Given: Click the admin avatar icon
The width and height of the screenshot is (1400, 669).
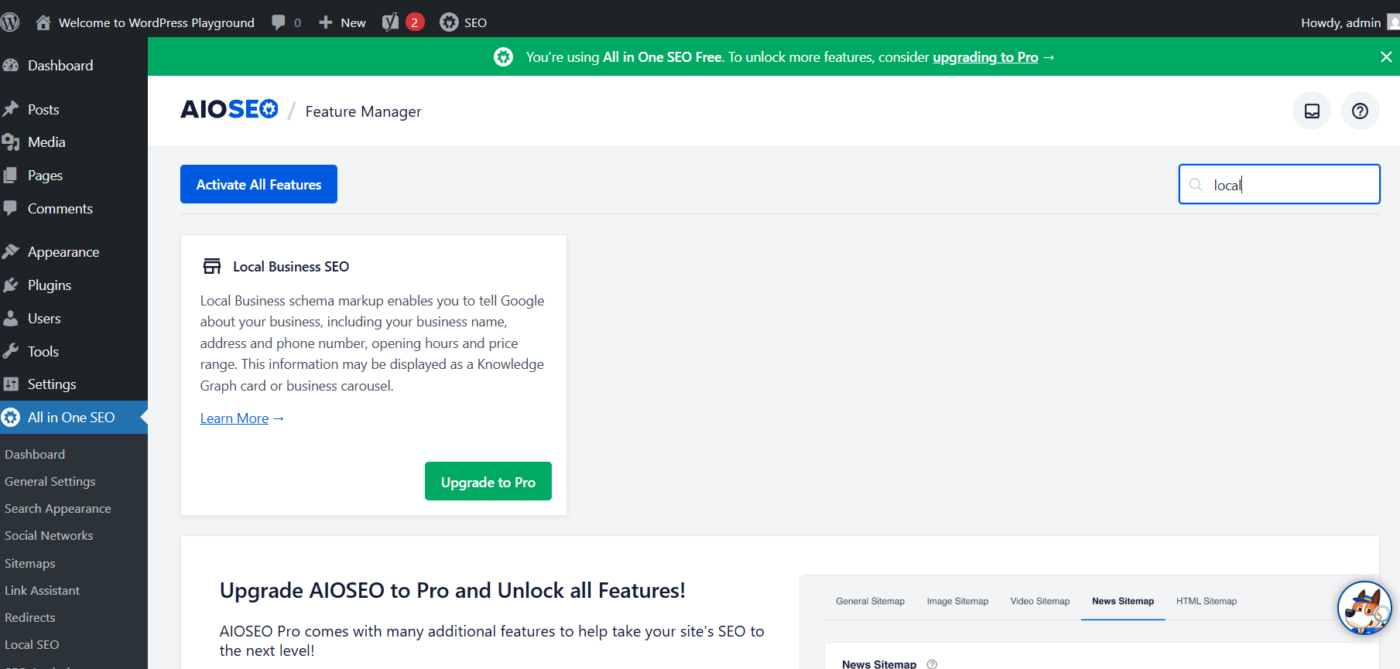Looking at the screenshot, I should 1393,22.
